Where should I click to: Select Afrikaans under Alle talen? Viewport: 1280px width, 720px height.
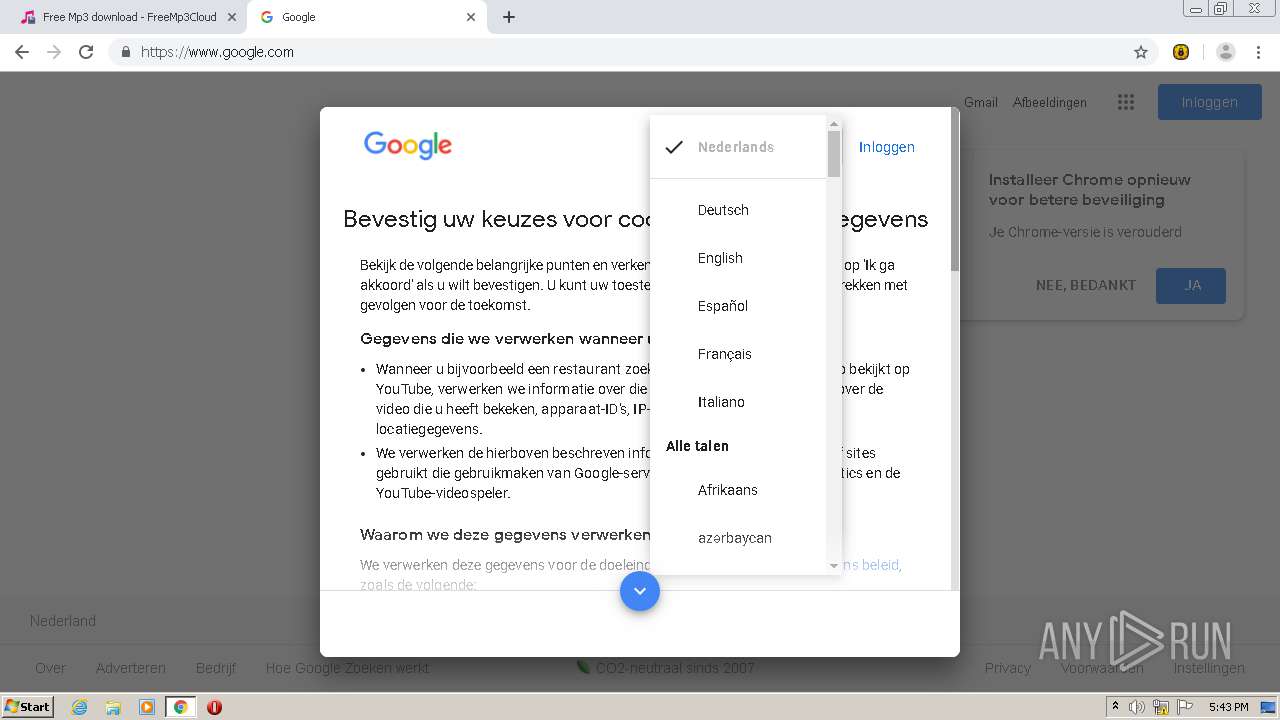click(x=738, y=490)
